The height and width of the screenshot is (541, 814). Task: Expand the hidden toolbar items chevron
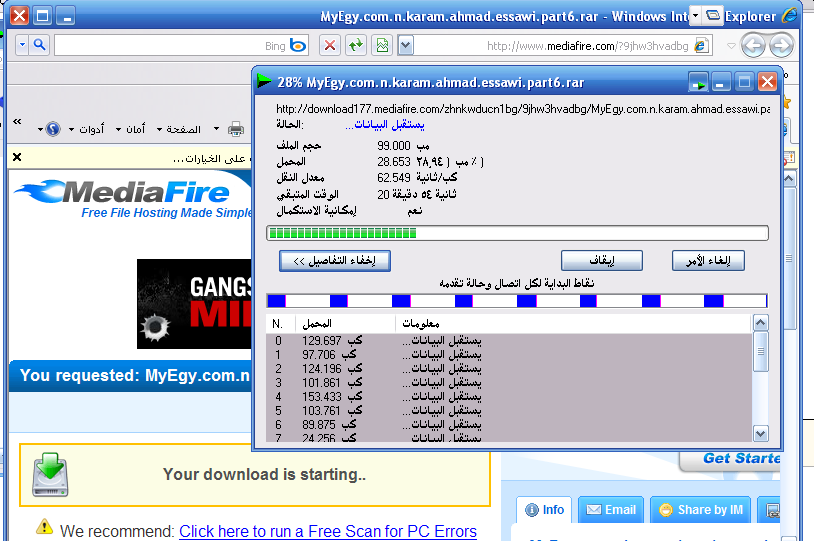point(17,122)
